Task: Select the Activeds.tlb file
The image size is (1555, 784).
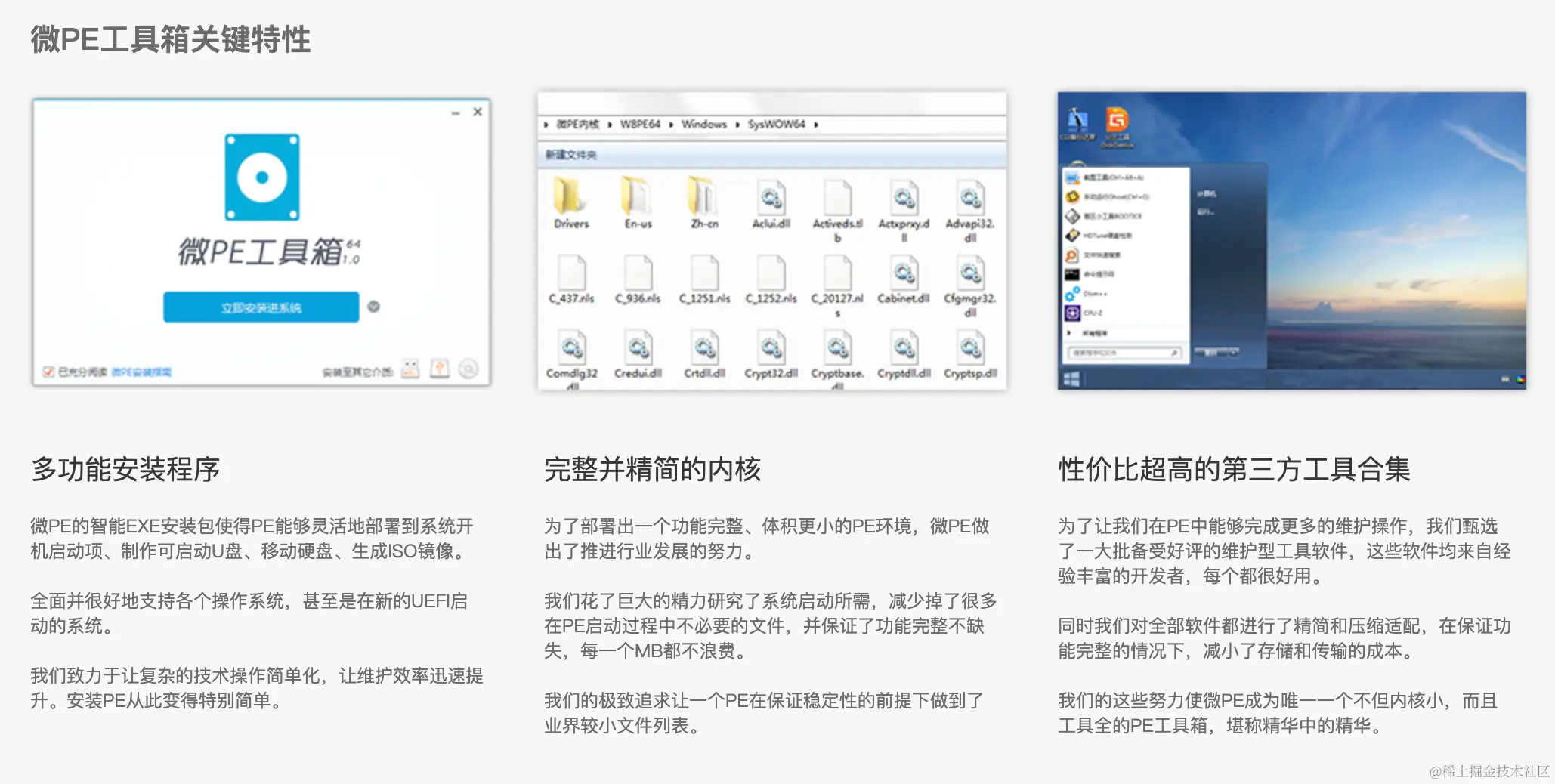Action: point(837,211)
